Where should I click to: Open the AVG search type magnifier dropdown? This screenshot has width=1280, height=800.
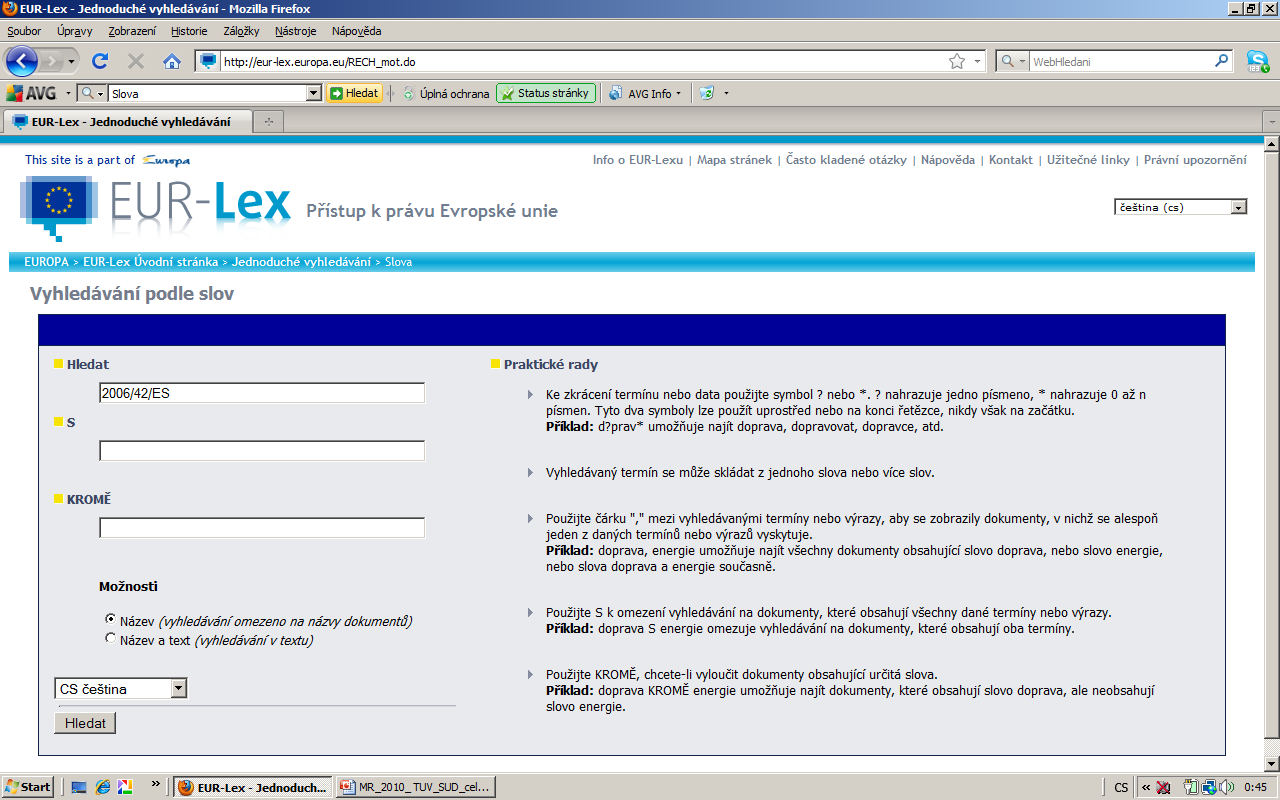coord(91,93)
